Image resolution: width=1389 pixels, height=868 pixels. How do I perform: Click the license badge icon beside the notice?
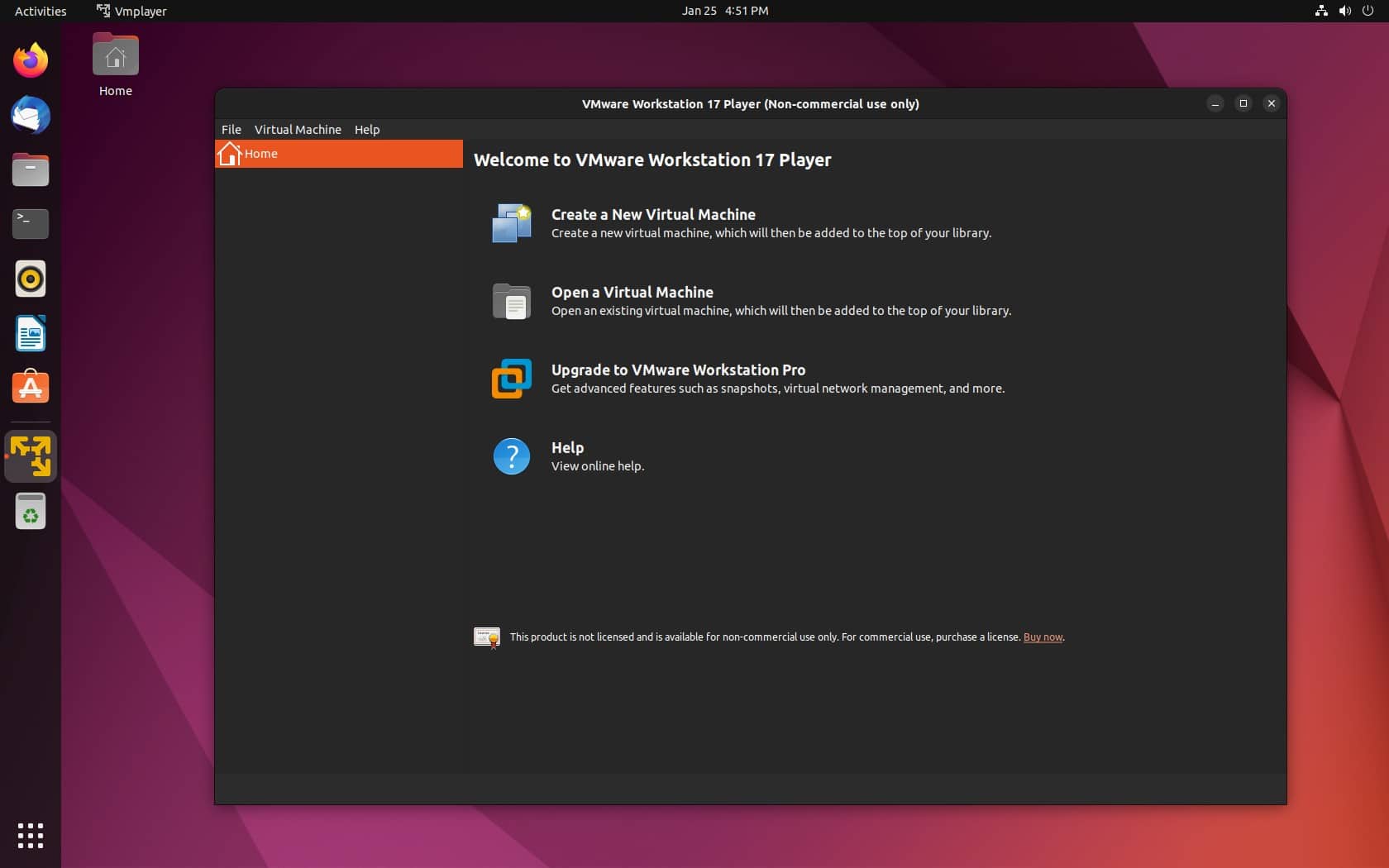[486, 637]
